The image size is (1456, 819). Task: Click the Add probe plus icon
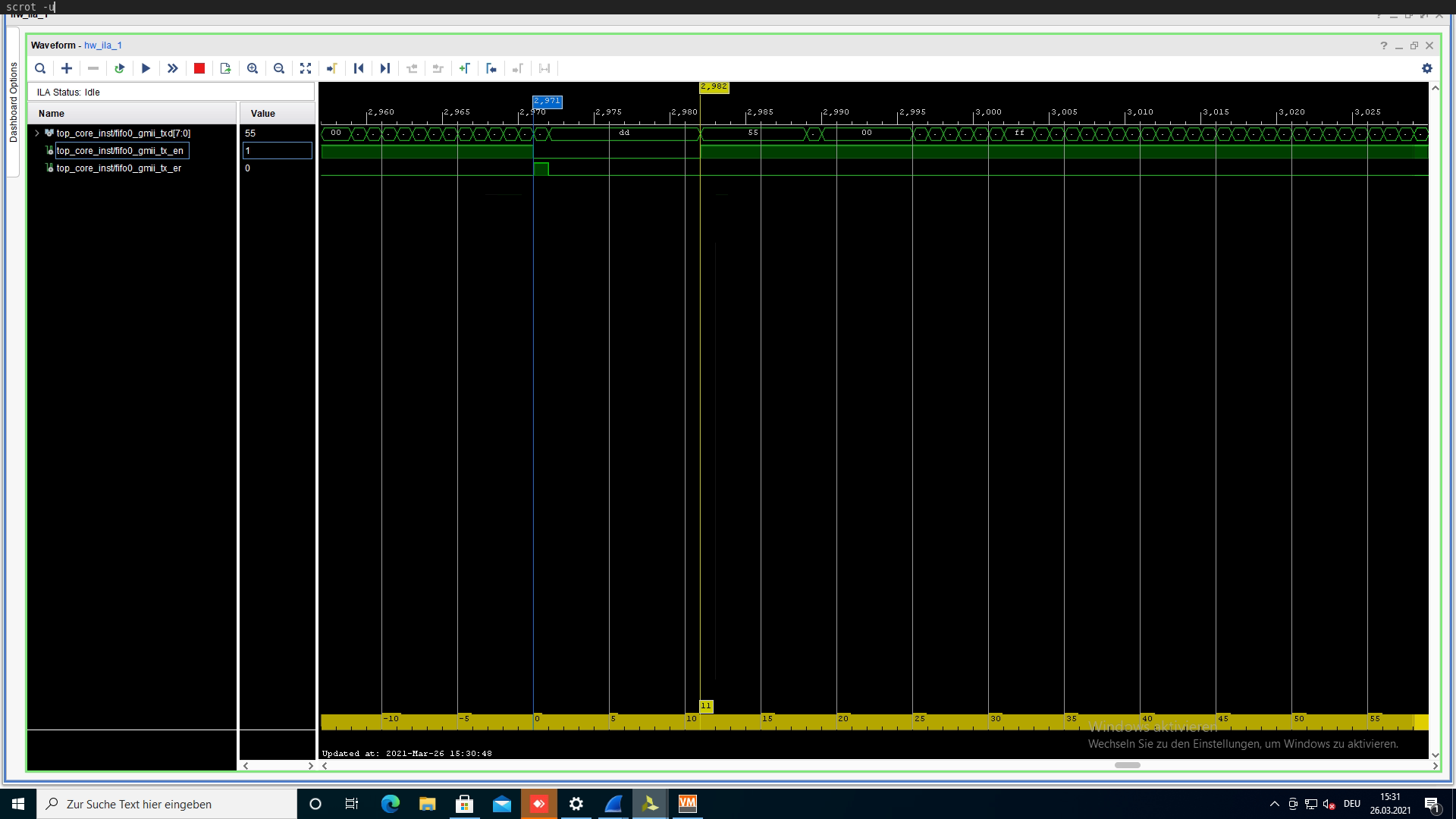(67, 68)
